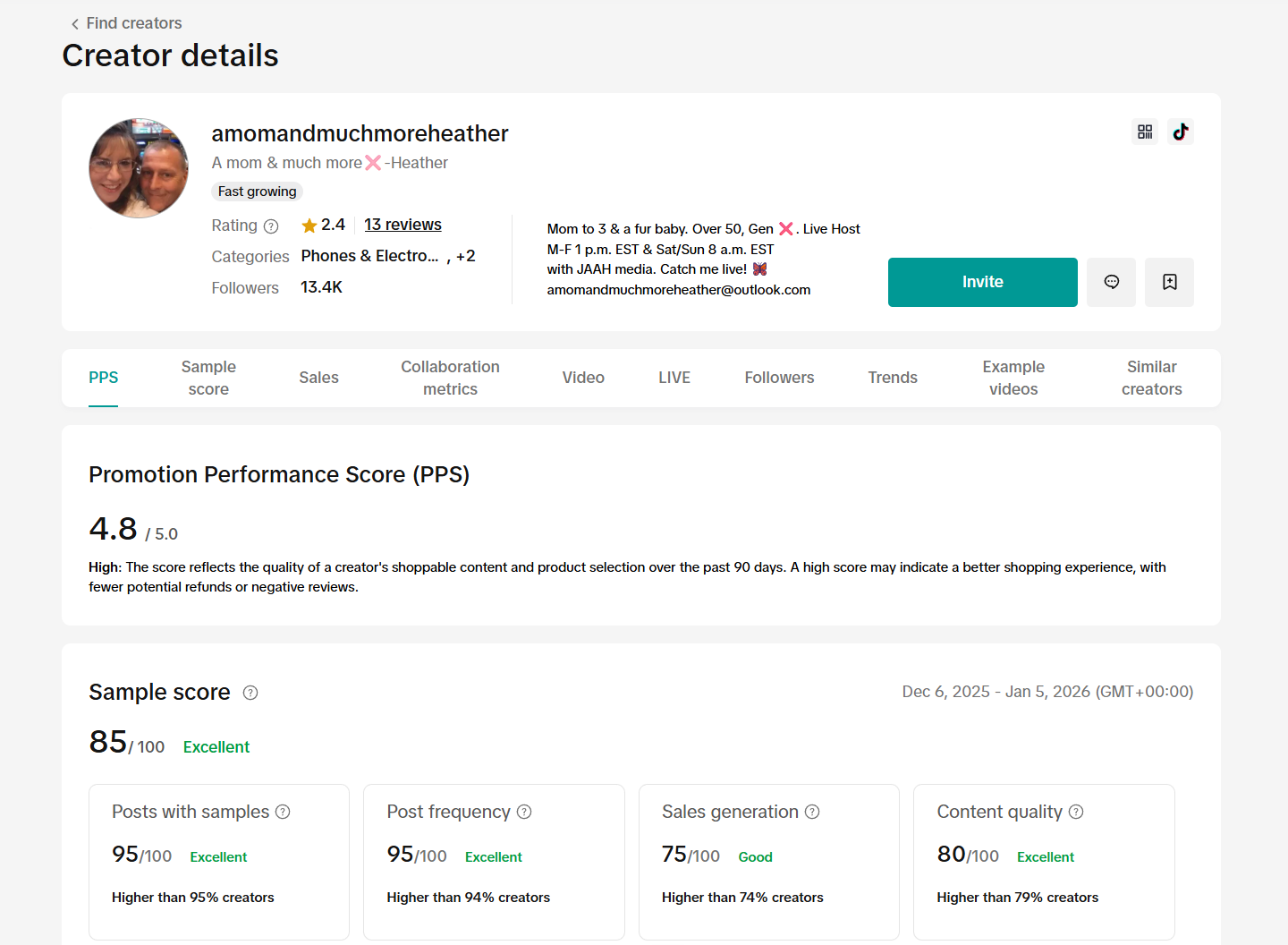Click the chat message icon button
Screen dimensions: 1288x945
click(x=1111, y=282)
